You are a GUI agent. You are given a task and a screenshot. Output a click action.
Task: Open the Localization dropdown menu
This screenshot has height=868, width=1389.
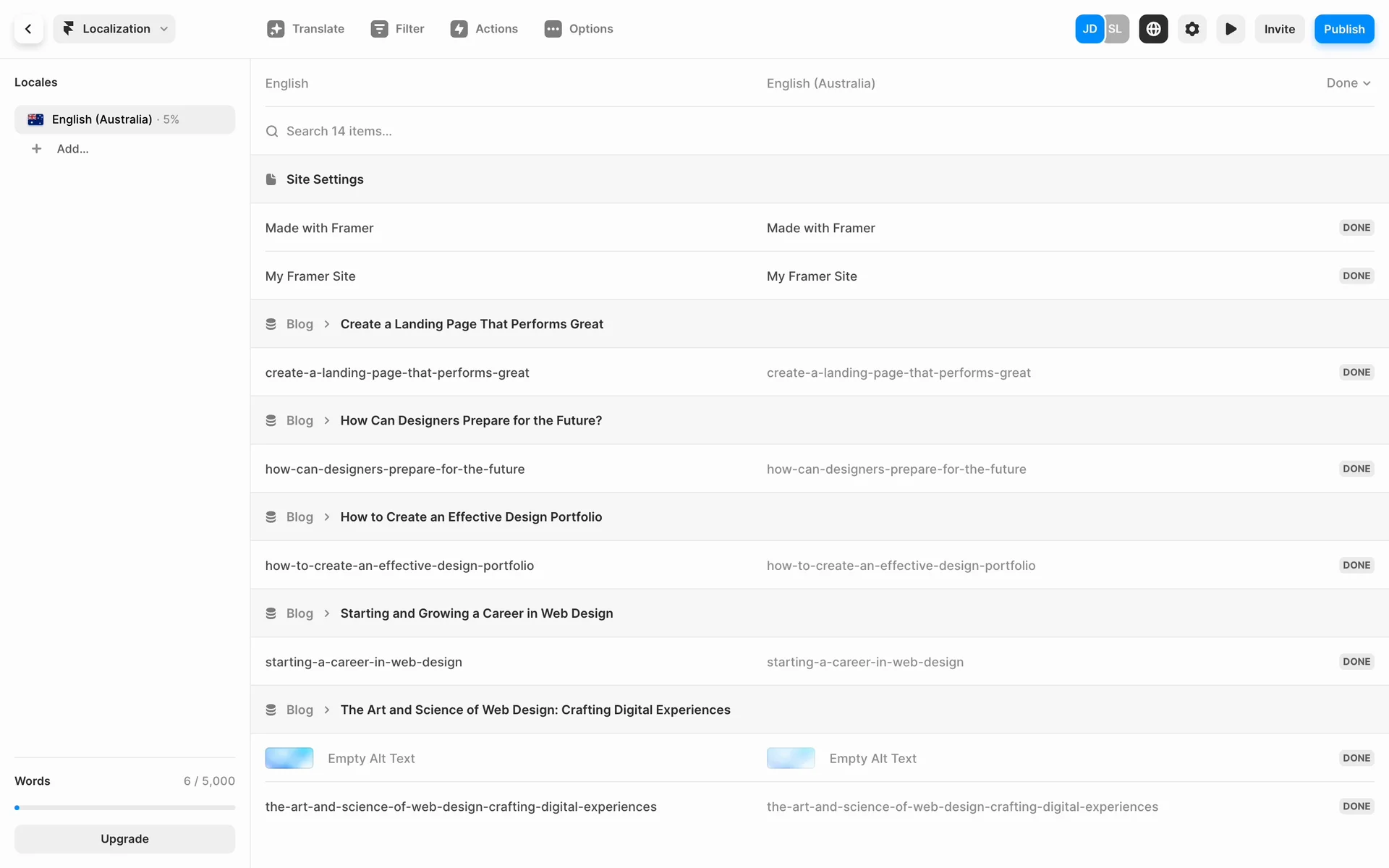coord(114,29)
